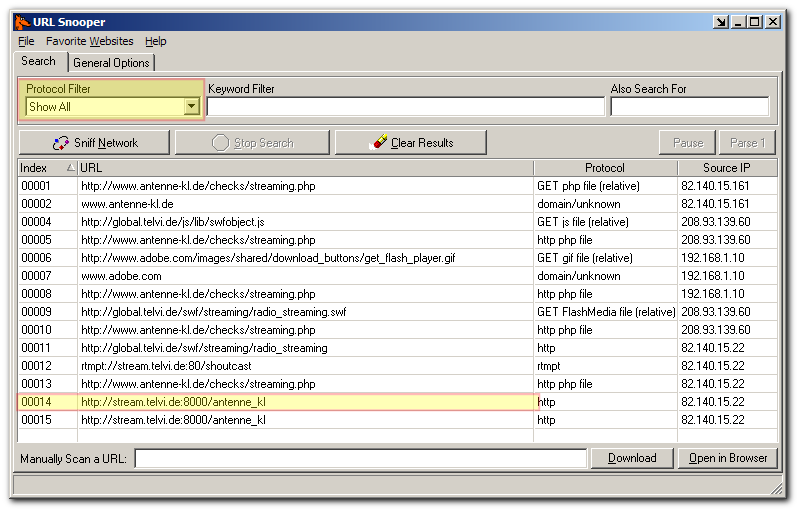
Task: Click 'GET FlashMedia file (relative)' protocol cell
Action: tap(606, 312)
